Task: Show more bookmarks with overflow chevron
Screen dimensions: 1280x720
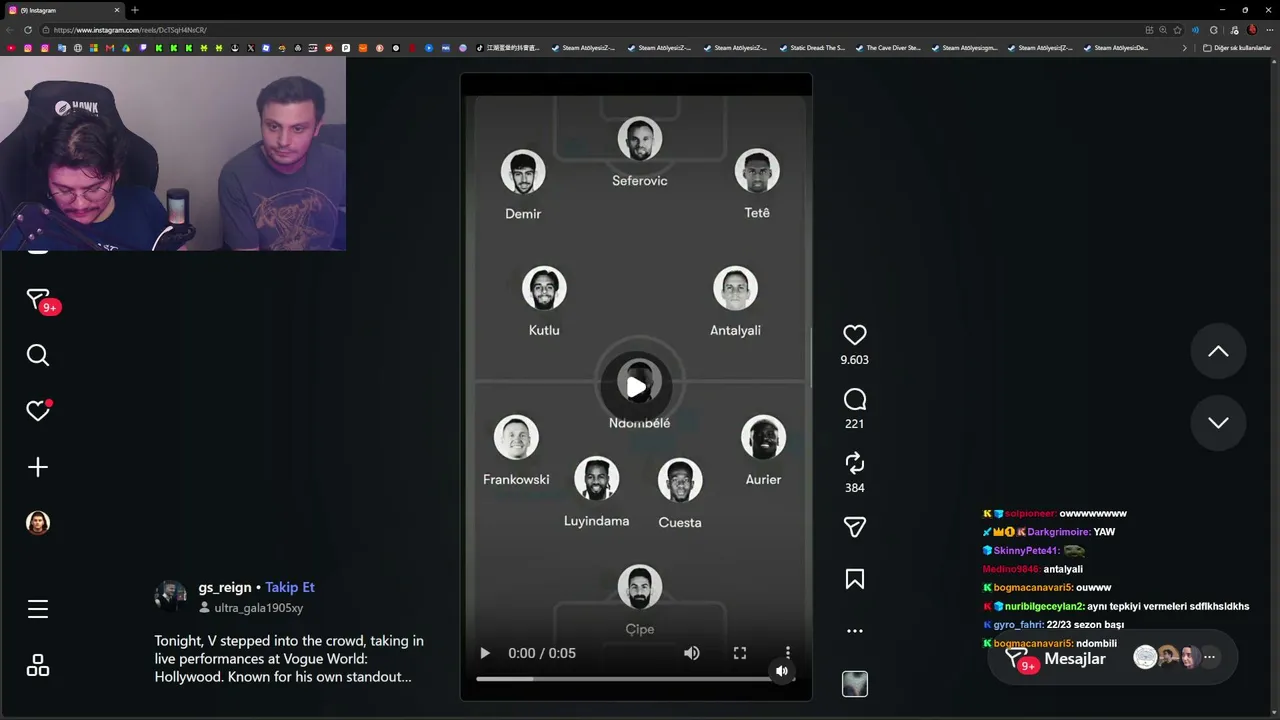Action: tap(1185, 48)
